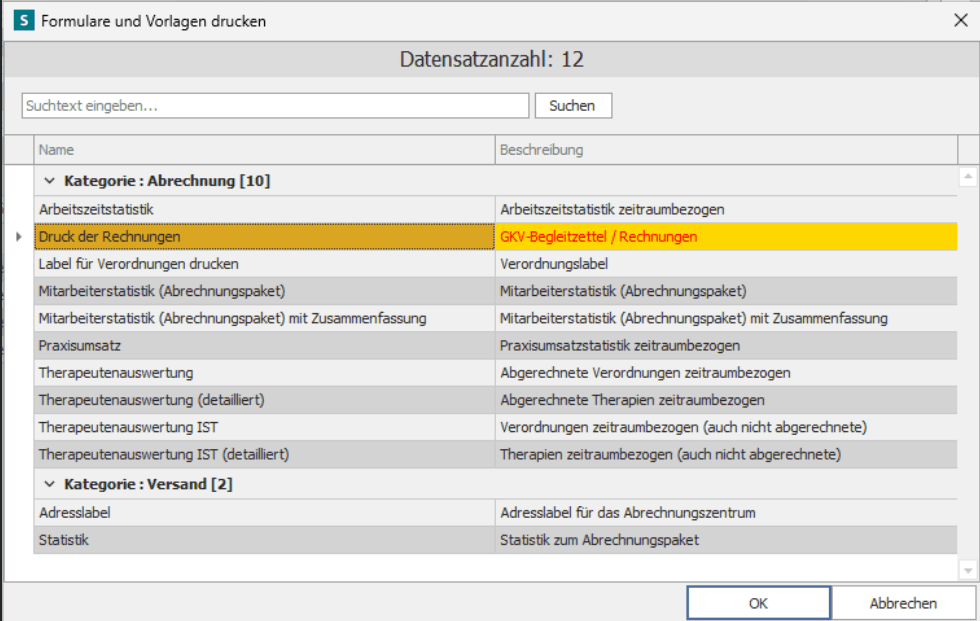This screenshot has width=980, height=621.
Task: Collapse the Kategorie Abrechnung group chevron
Action: [x=49, y=181]
